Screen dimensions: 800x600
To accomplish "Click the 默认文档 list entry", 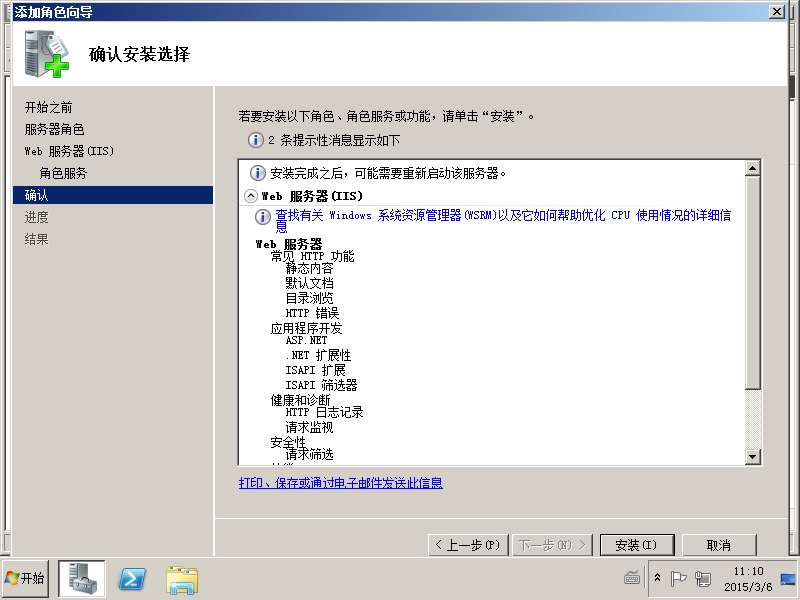I will click(309, 283).
